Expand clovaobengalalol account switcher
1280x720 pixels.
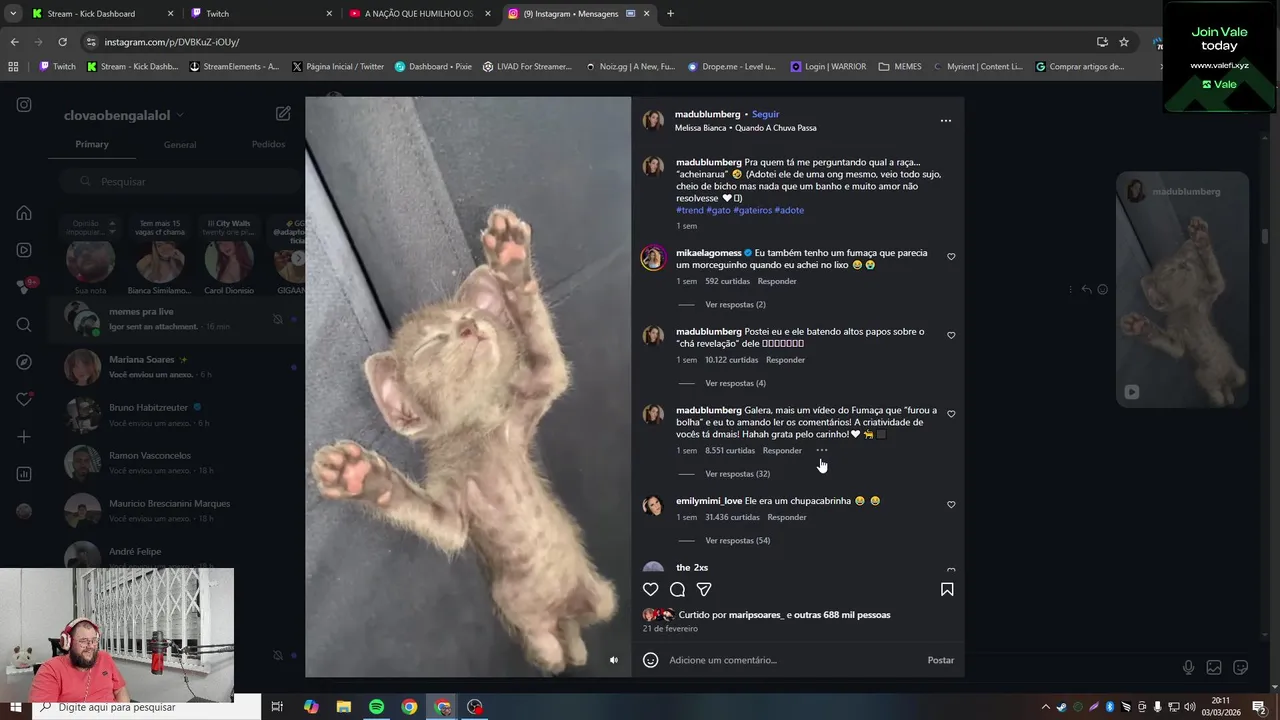tap(124, 115)
